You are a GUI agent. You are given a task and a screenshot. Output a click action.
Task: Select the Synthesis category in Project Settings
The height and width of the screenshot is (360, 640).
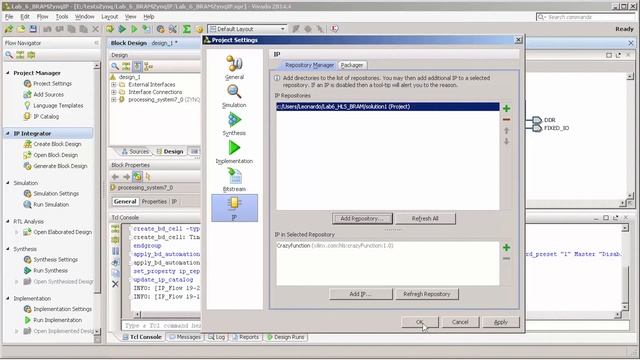pos(234,124)
